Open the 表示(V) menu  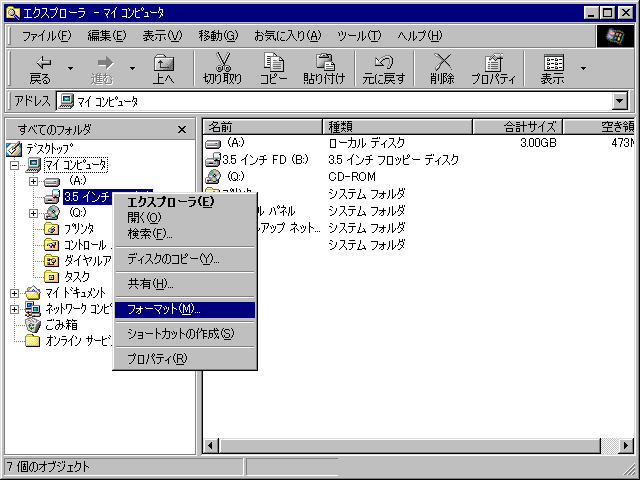162,36
